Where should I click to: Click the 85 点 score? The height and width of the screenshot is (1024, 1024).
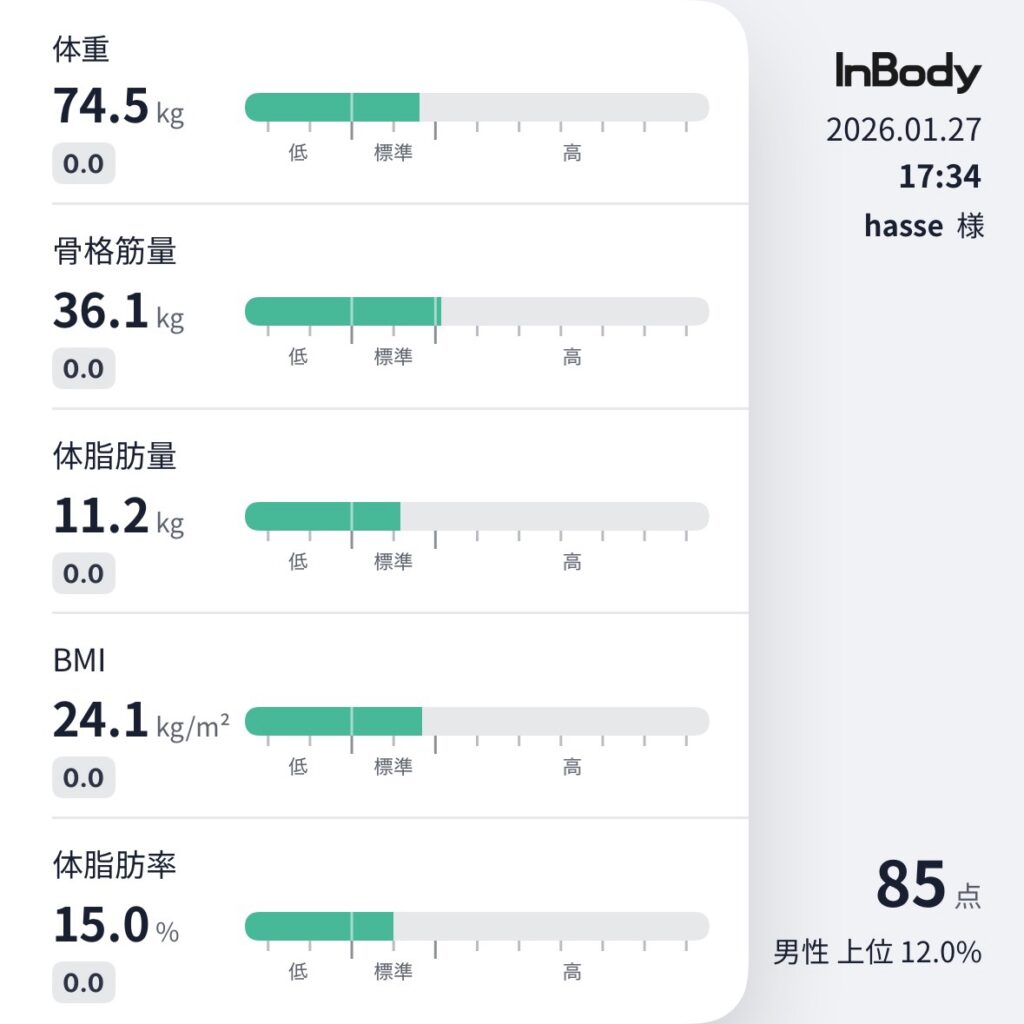927,885
